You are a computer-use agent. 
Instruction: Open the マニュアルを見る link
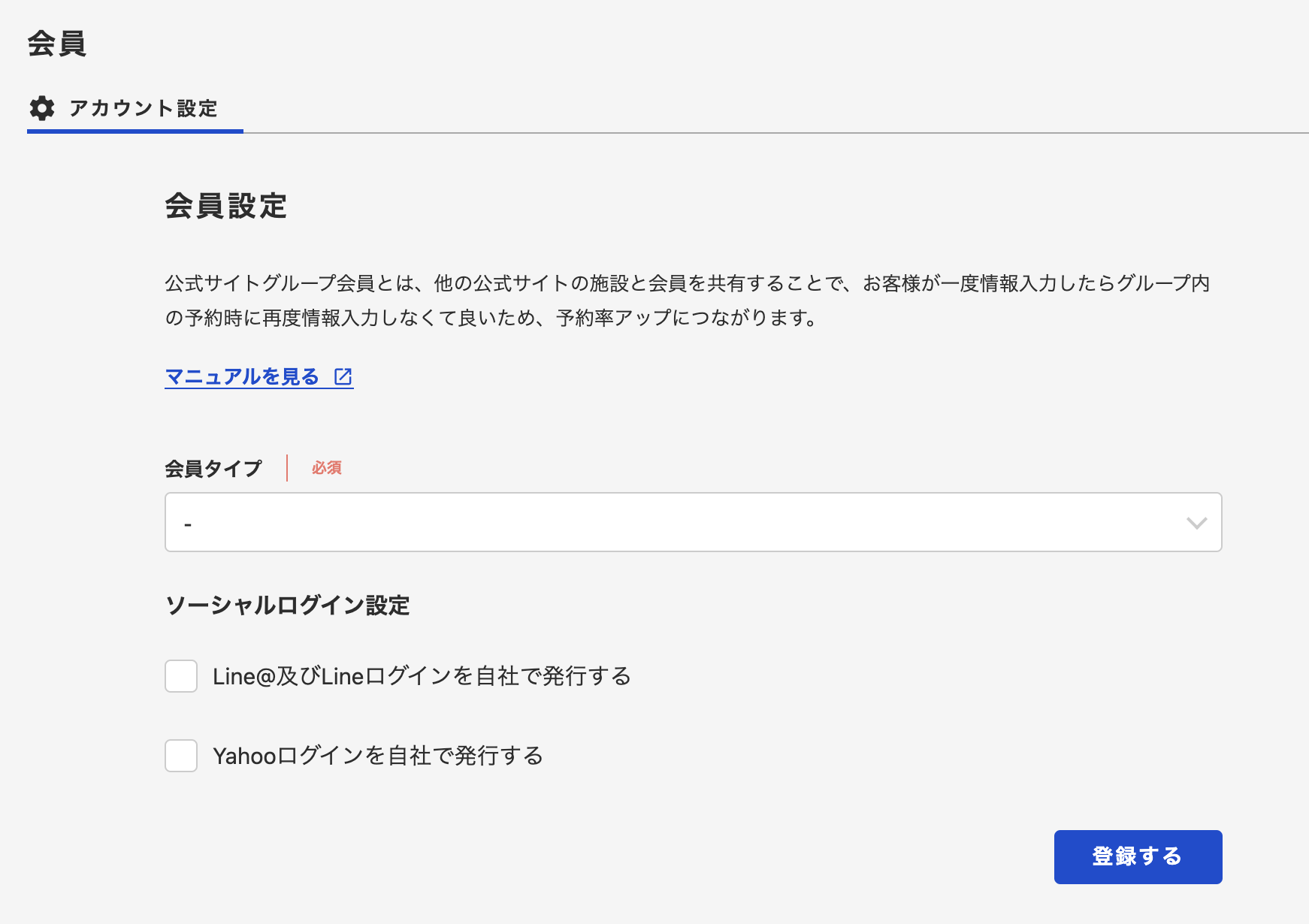point(242,376)
